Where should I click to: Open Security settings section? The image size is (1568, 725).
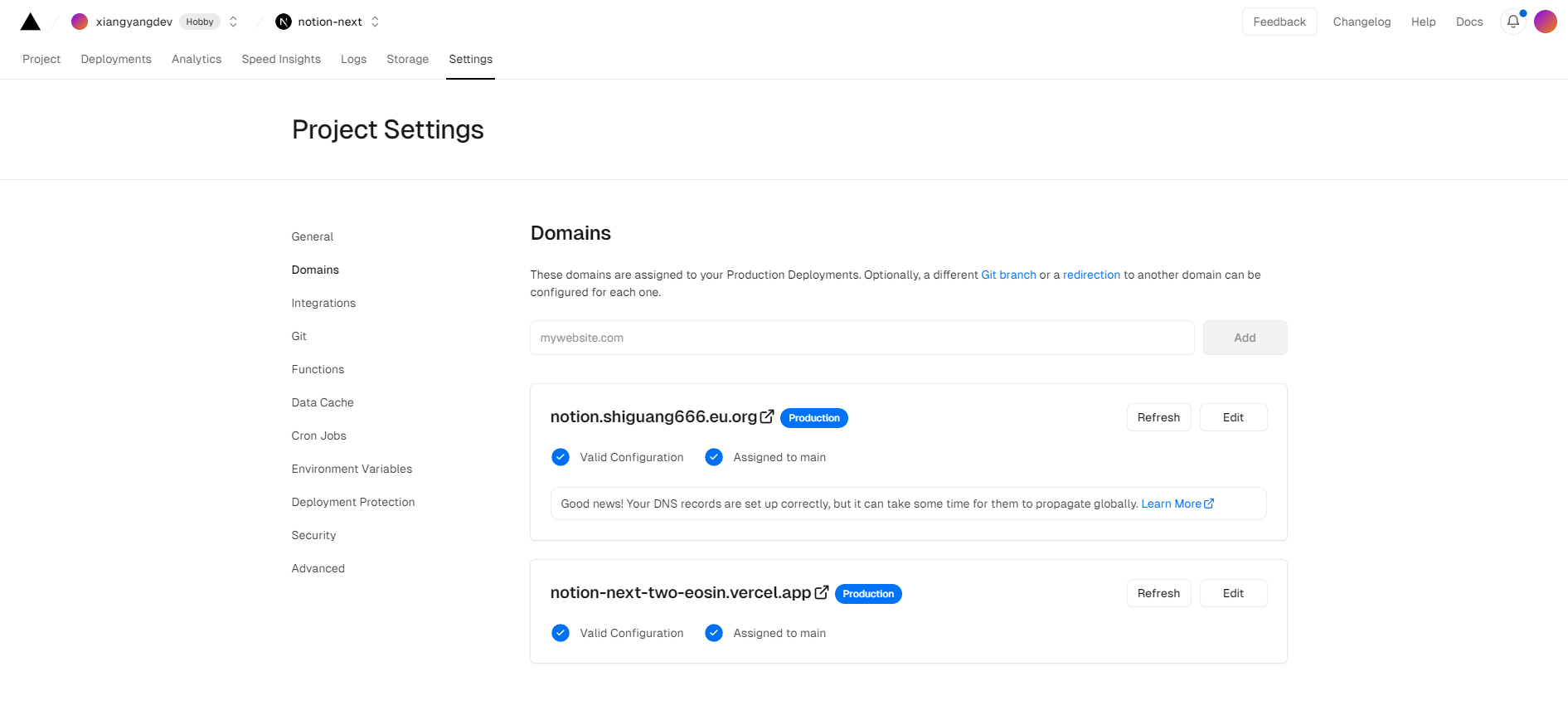point(313,535)
